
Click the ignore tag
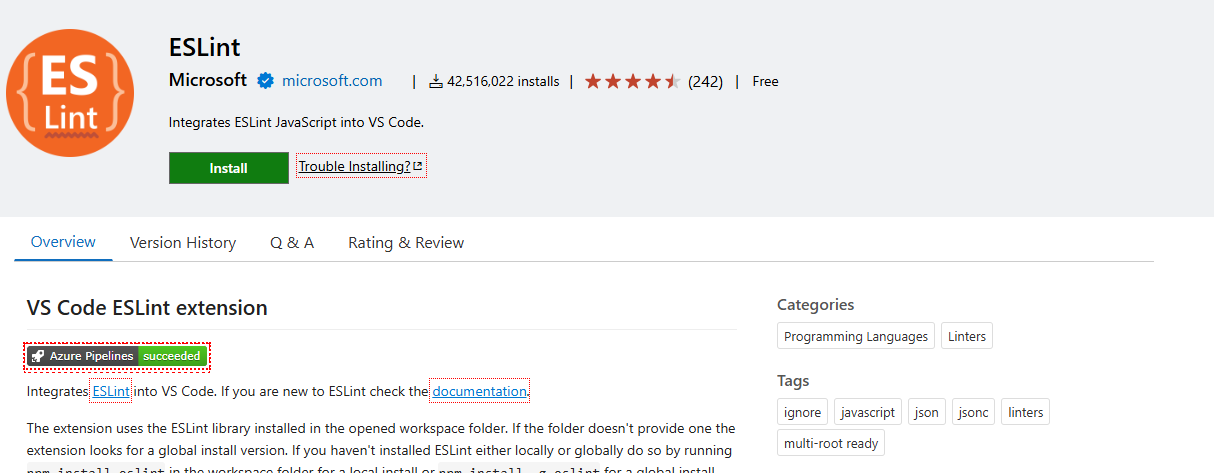802,412
